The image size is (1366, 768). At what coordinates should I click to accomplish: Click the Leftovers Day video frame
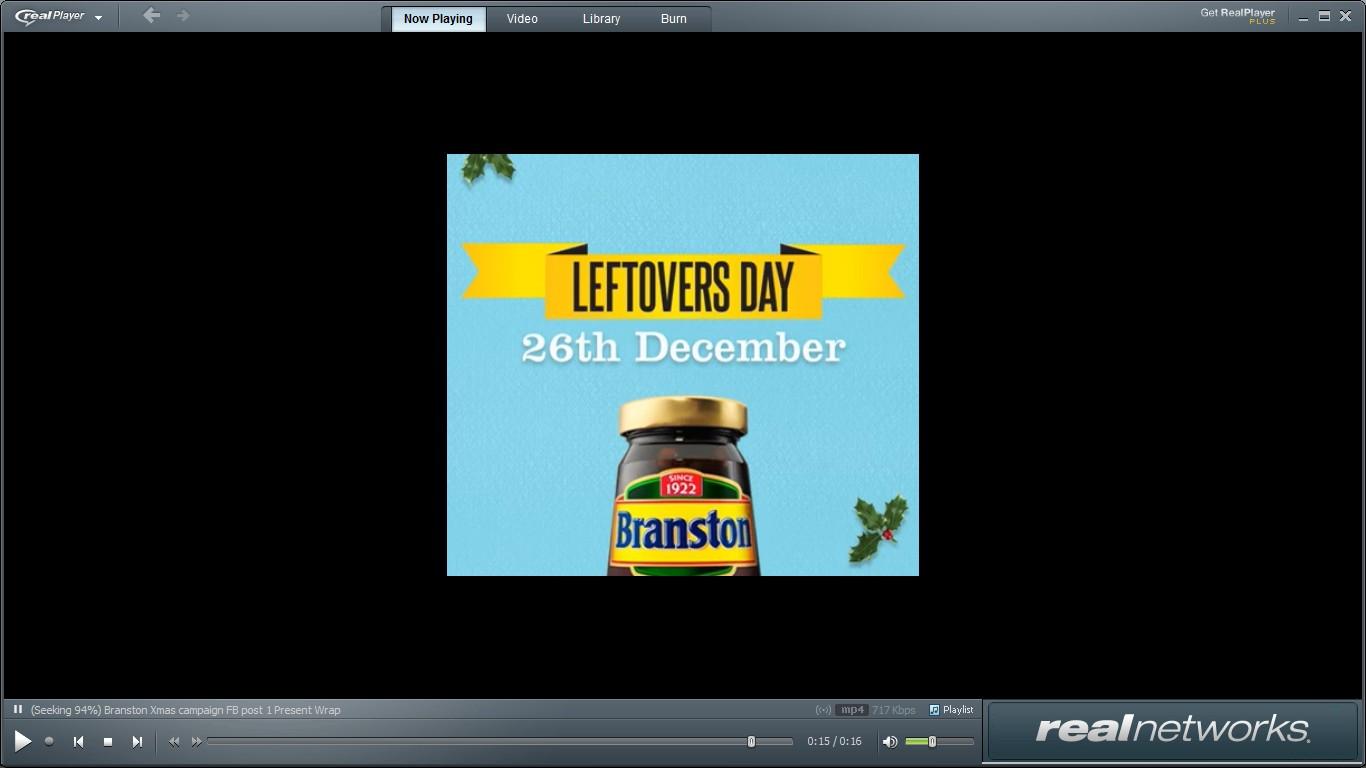683,365
